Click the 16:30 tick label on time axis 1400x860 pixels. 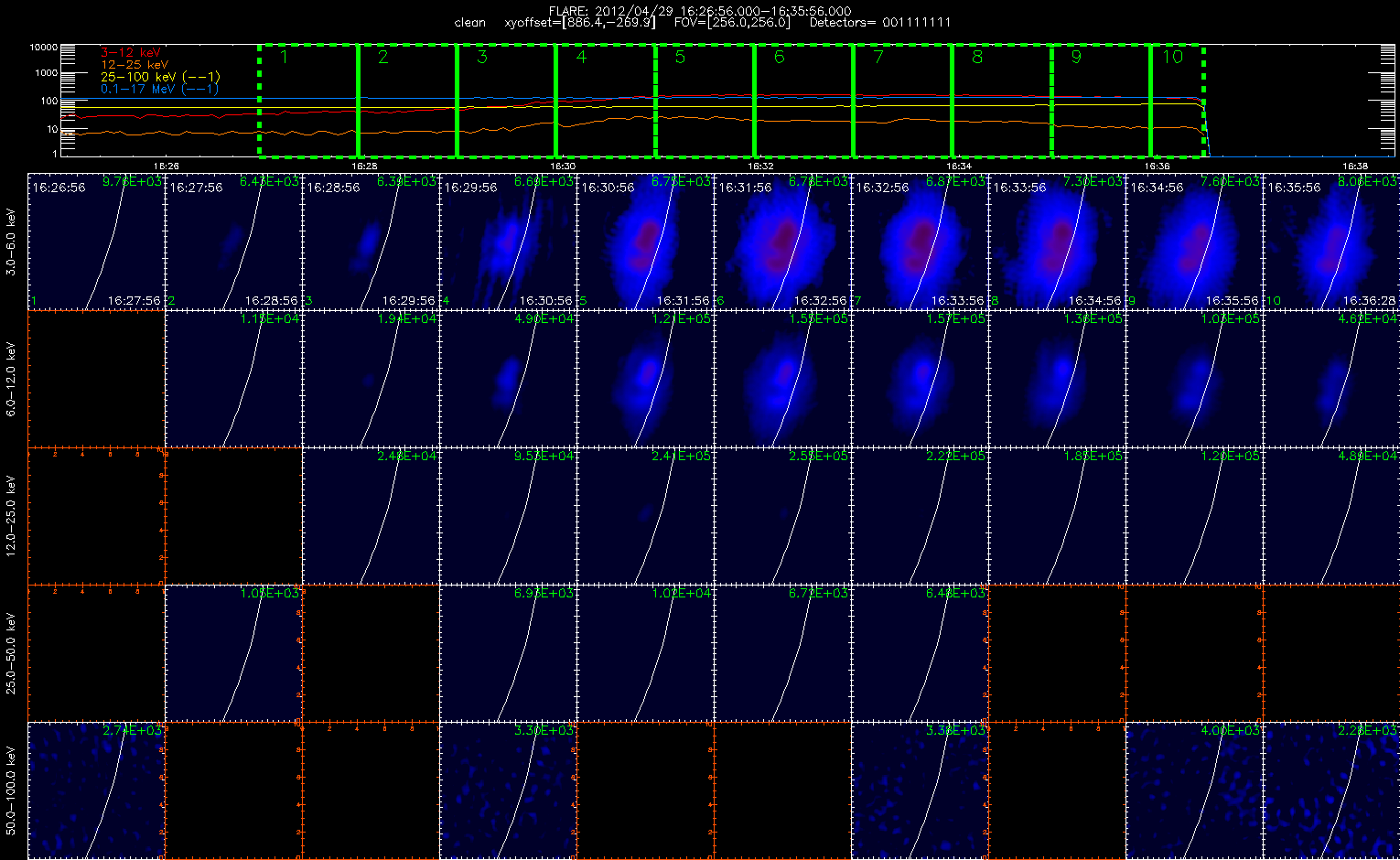point(562,166)
